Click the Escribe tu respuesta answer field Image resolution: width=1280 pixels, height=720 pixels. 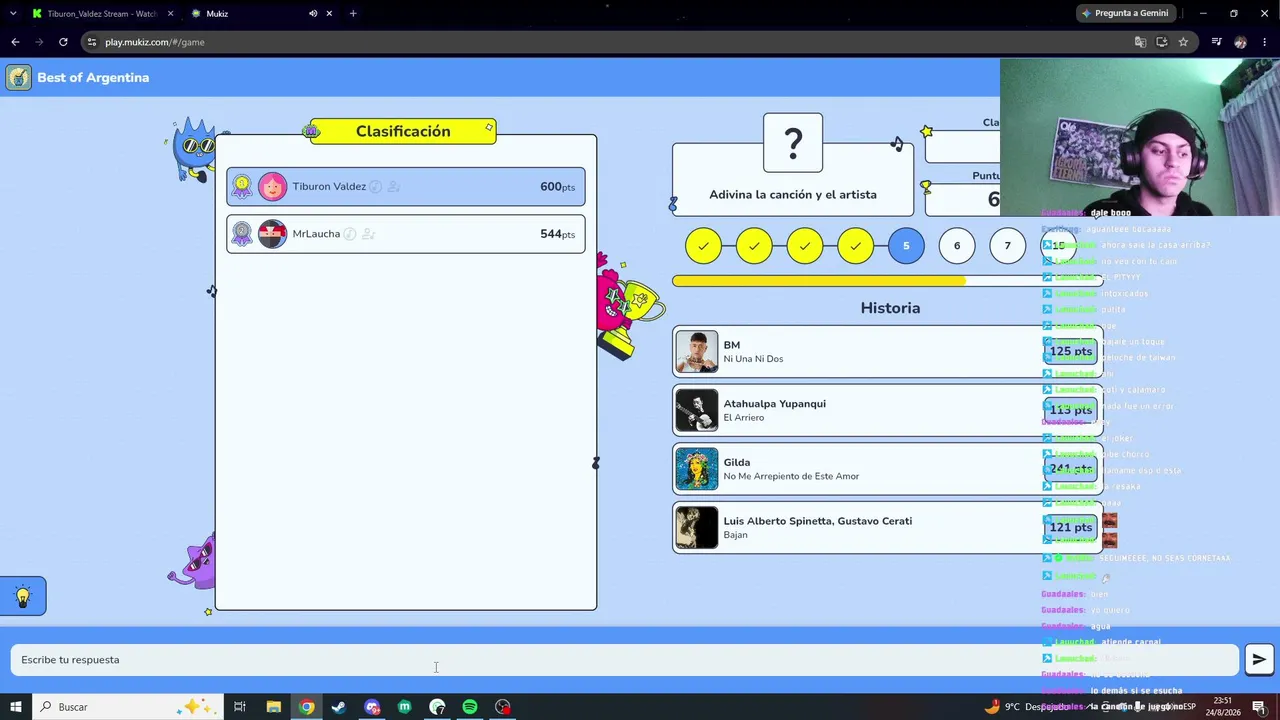[x=625, y=660]
